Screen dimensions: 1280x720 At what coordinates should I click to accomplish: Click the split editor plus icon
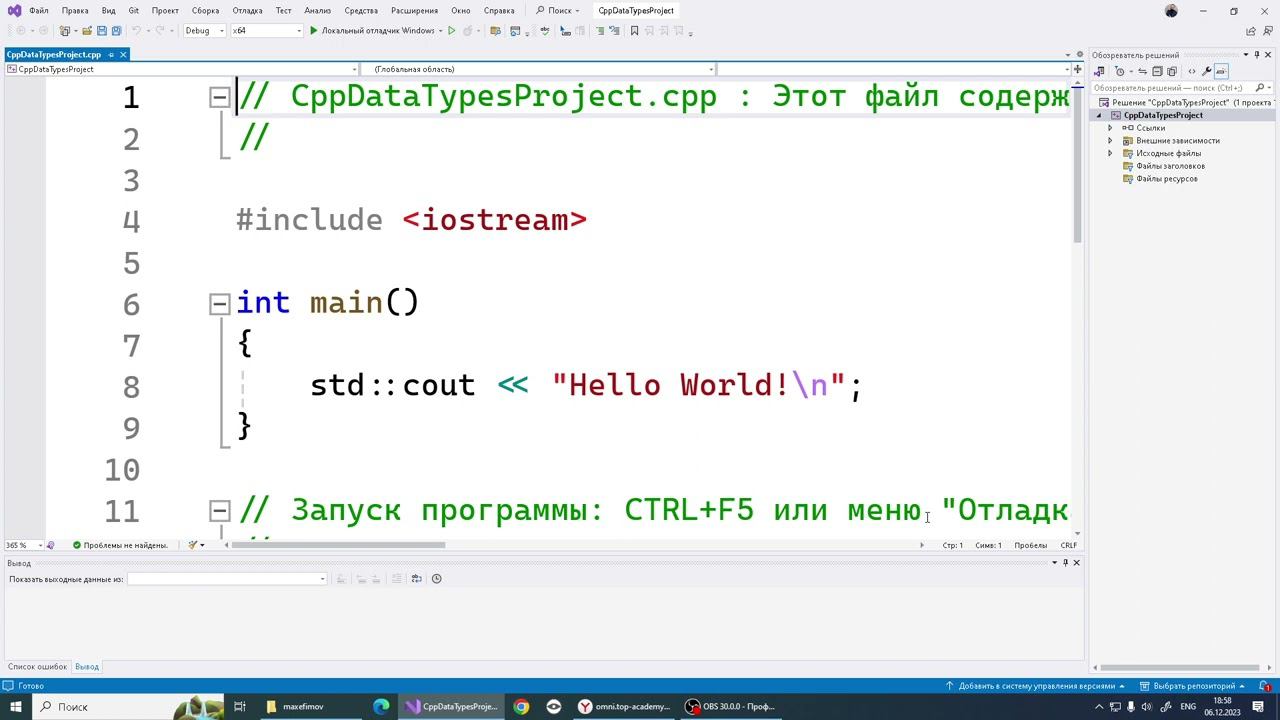click(1077, 69)
